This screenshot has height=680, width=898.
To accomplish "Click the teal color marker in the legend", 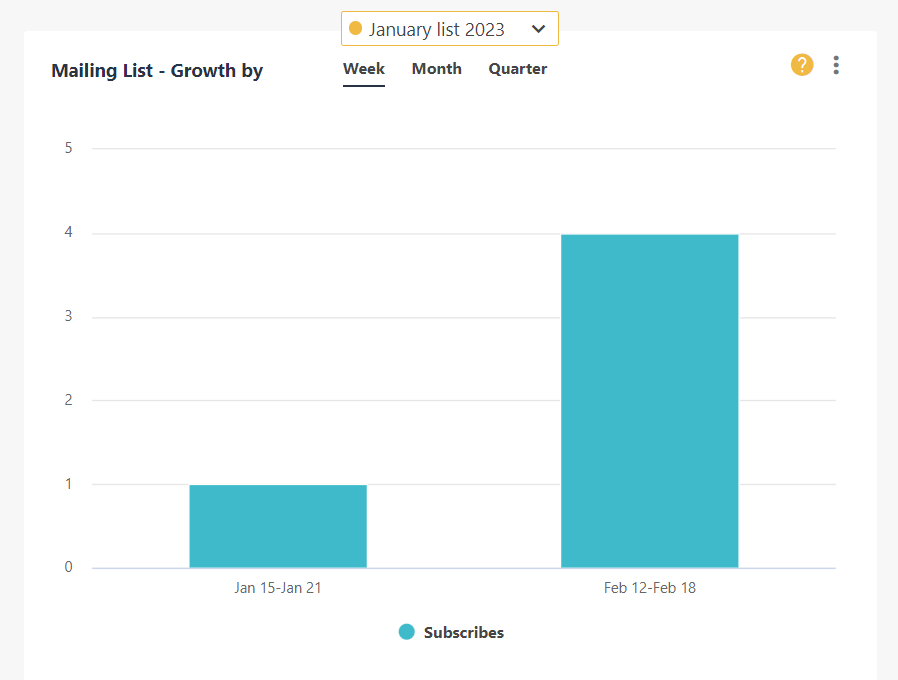I will (406, 632).
